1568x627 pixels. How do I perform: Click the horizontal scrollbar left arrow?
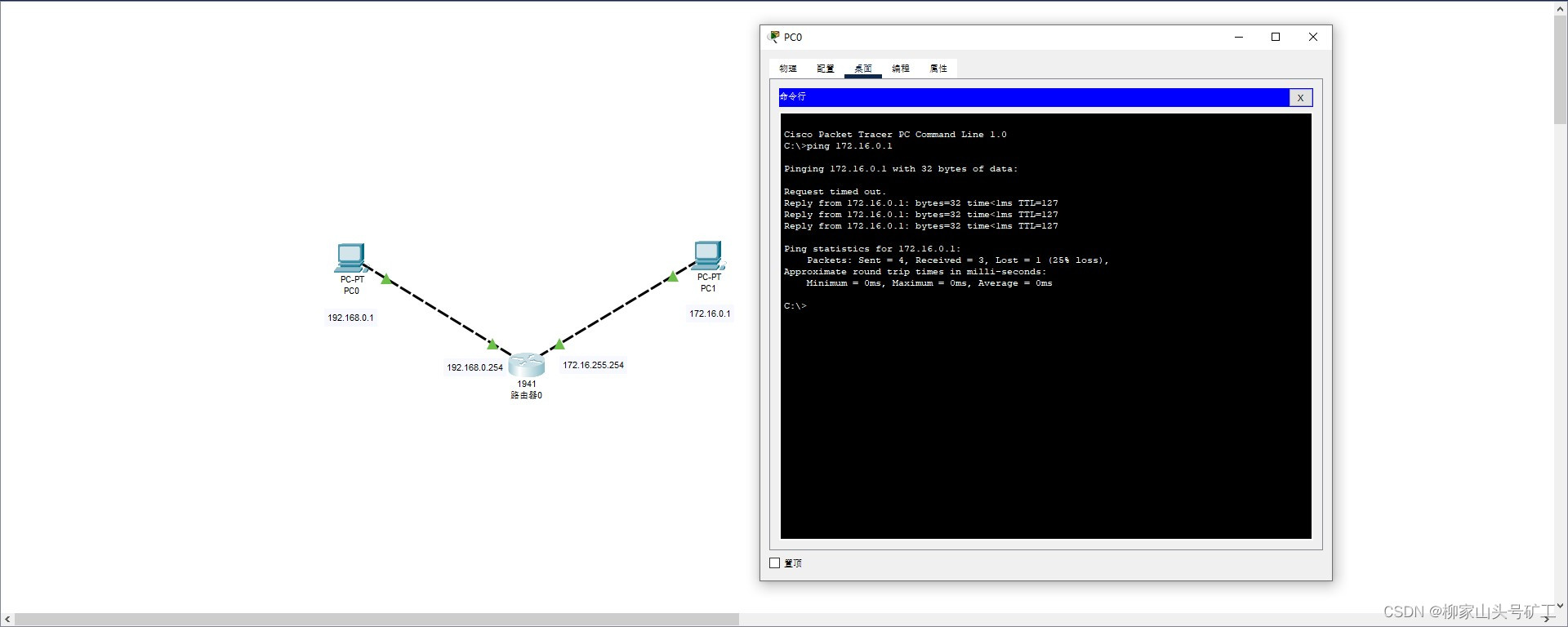[7, 620]
